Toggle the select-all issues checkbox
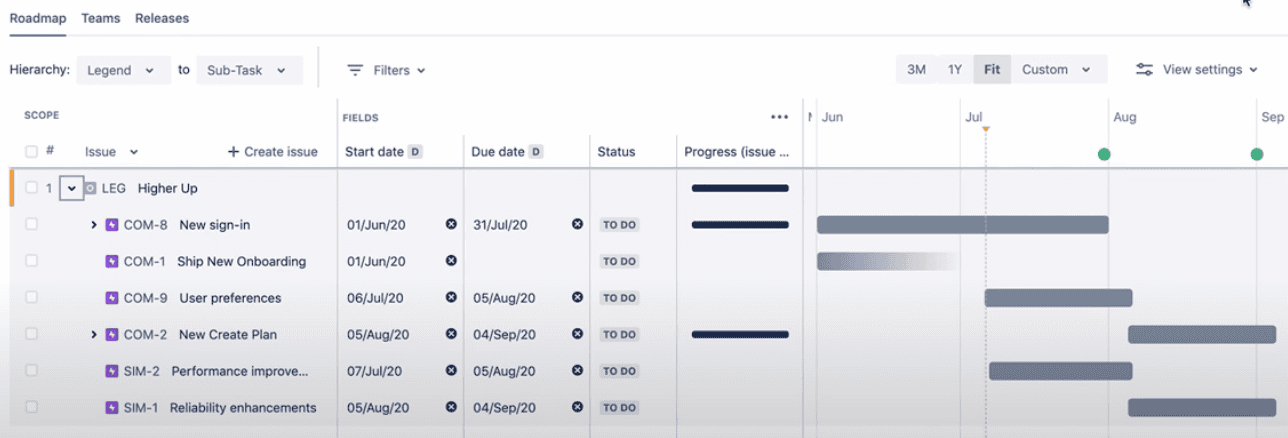Viewport: 1288px width, 438px height. point(31,152)
